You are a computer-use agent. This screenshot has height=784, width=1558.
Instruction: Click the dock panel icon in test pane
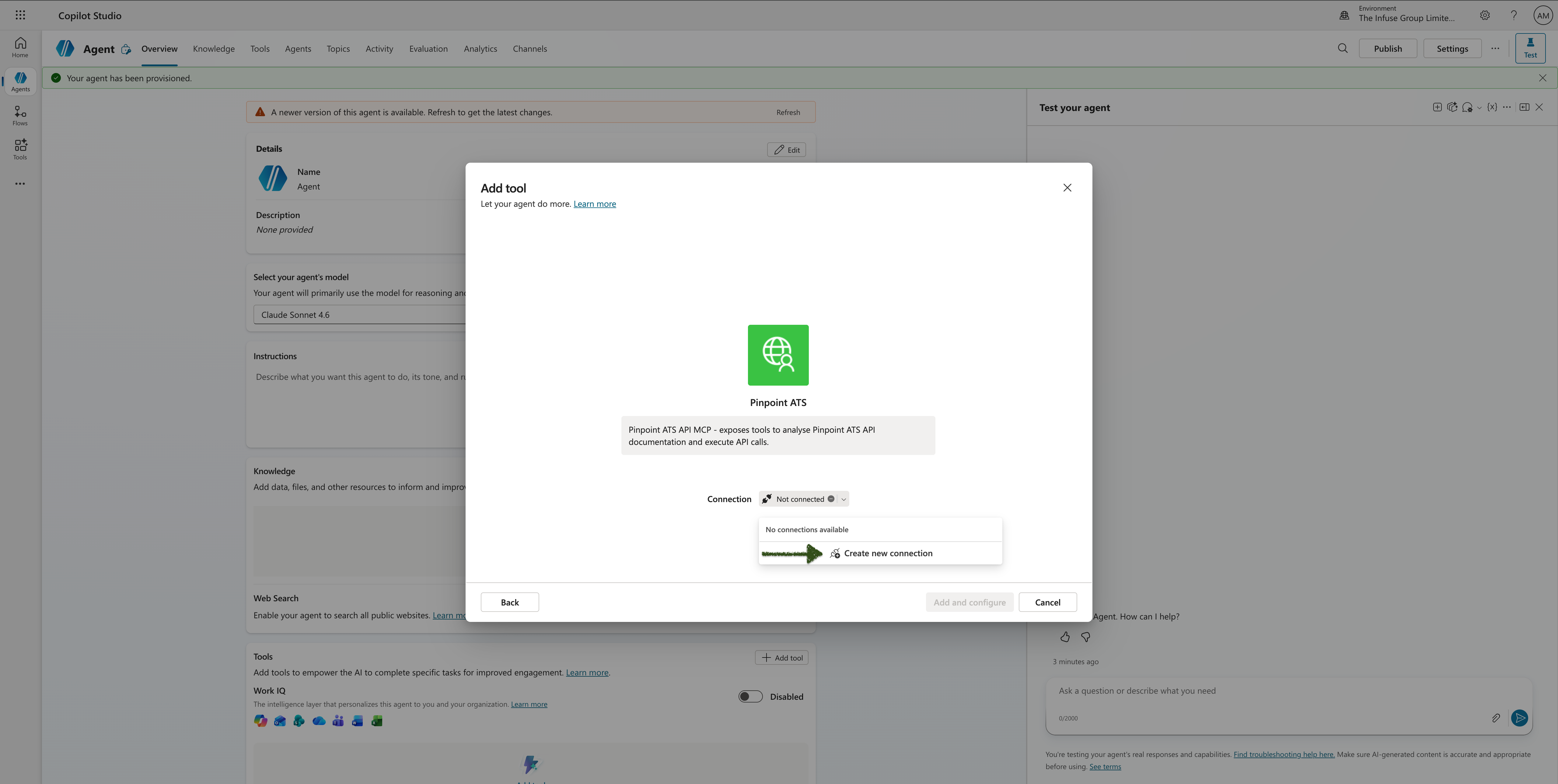coord(1524,108)
